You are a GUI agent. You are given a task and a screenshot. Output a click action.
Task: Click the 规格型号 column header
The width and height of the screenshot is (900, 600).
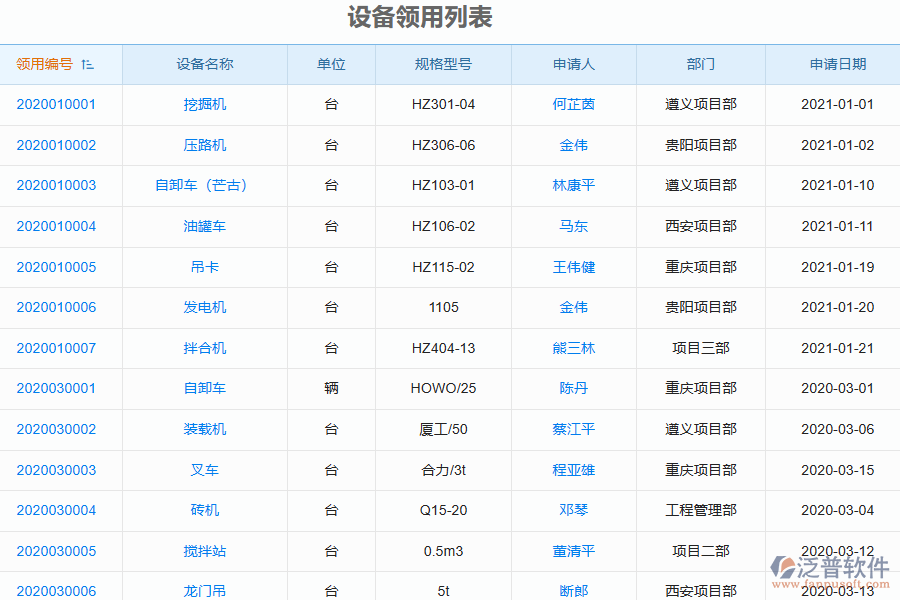[x=443, y=63]
